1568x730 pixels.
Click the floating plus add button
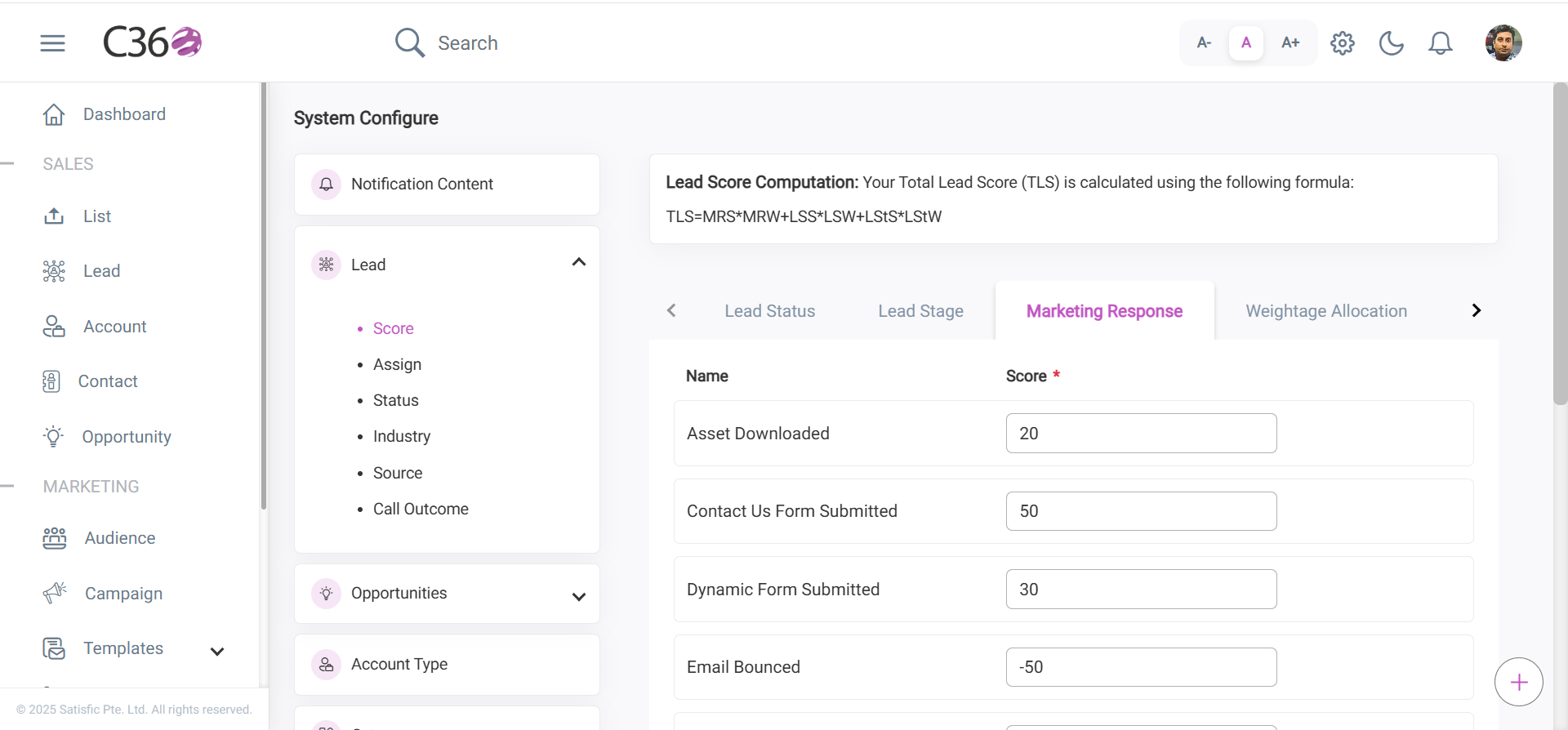1519,682
